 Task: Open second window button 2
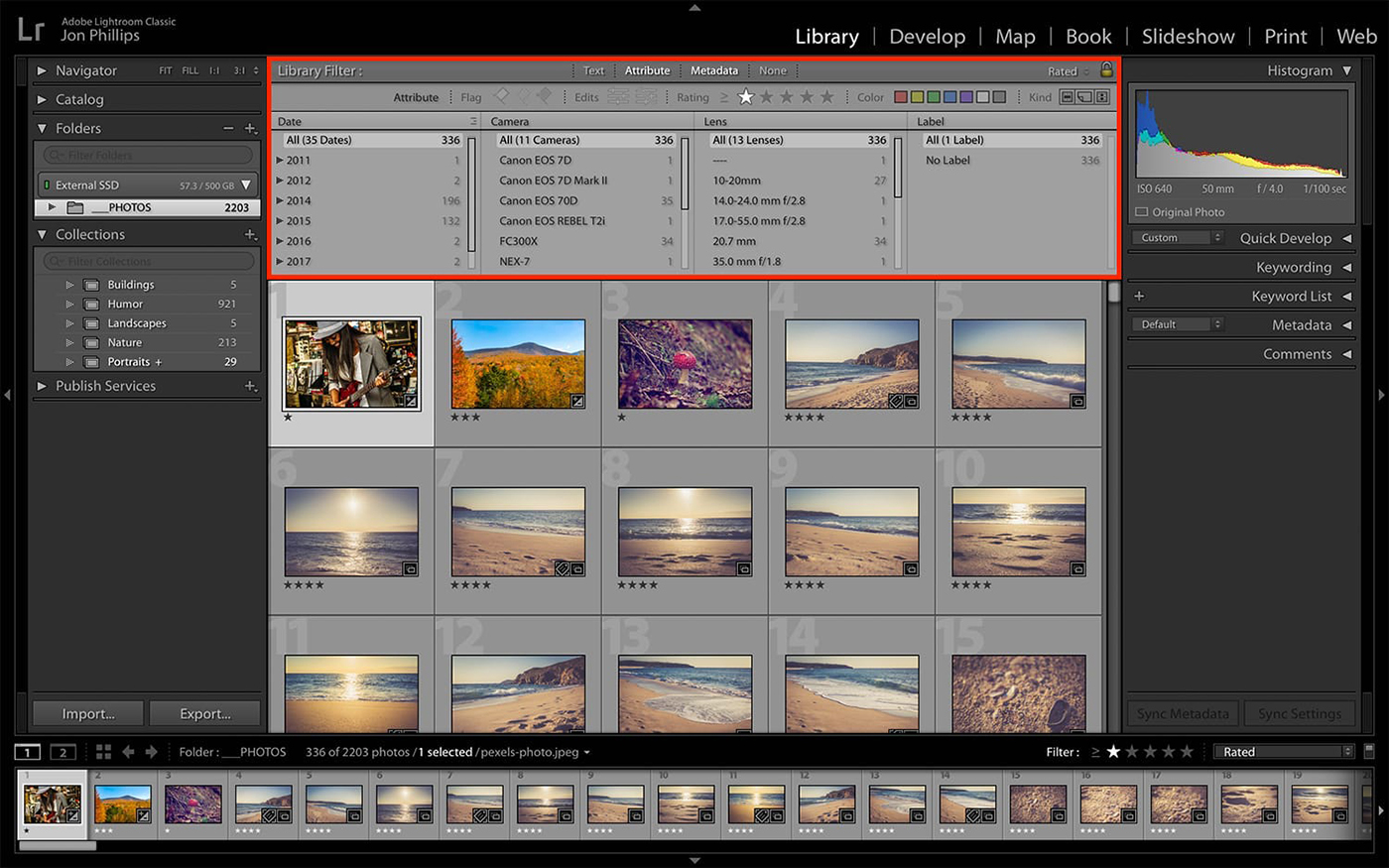(63, 752)
